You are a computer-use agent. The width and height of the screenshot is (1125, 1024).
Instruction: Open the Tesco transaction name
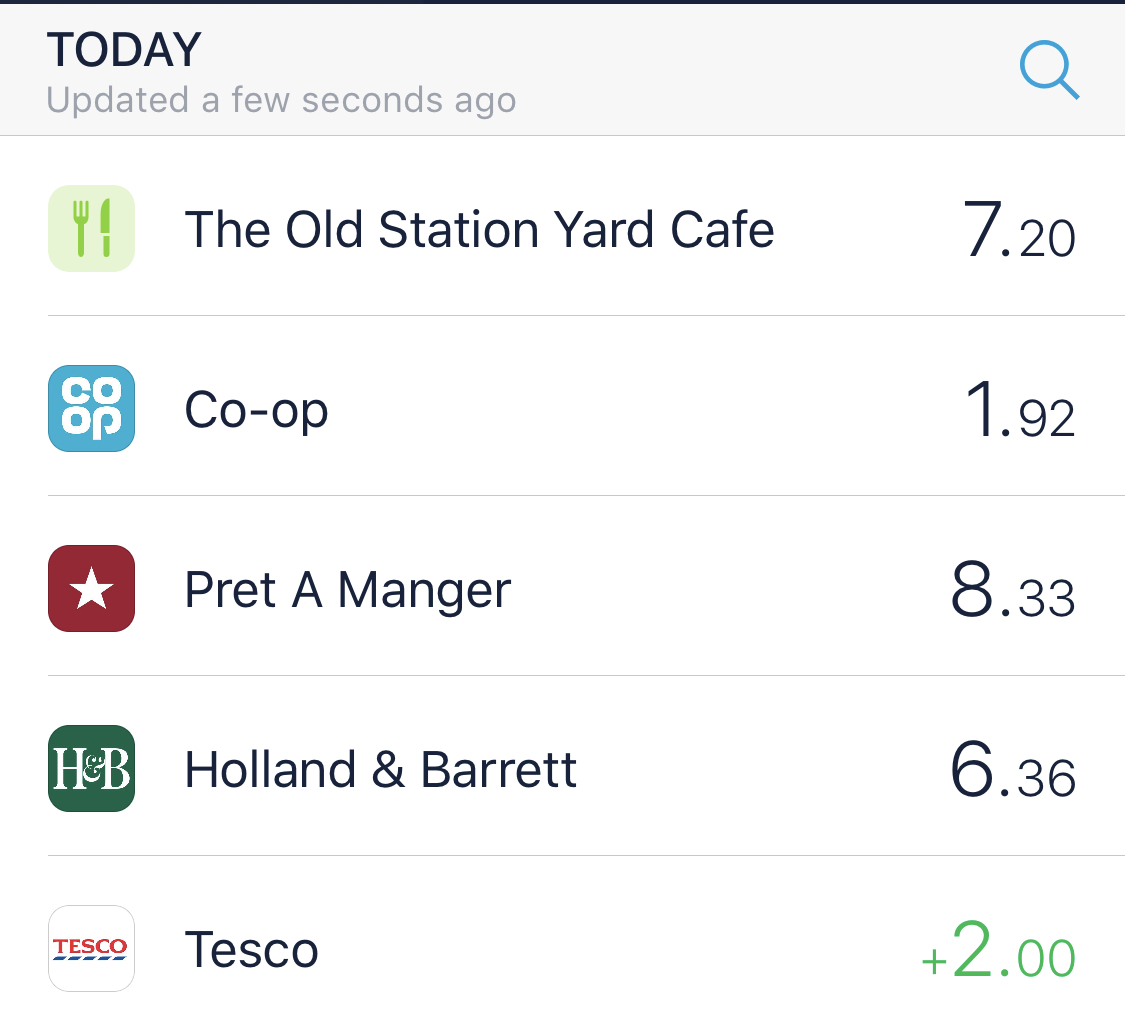(x=251, y=950)
